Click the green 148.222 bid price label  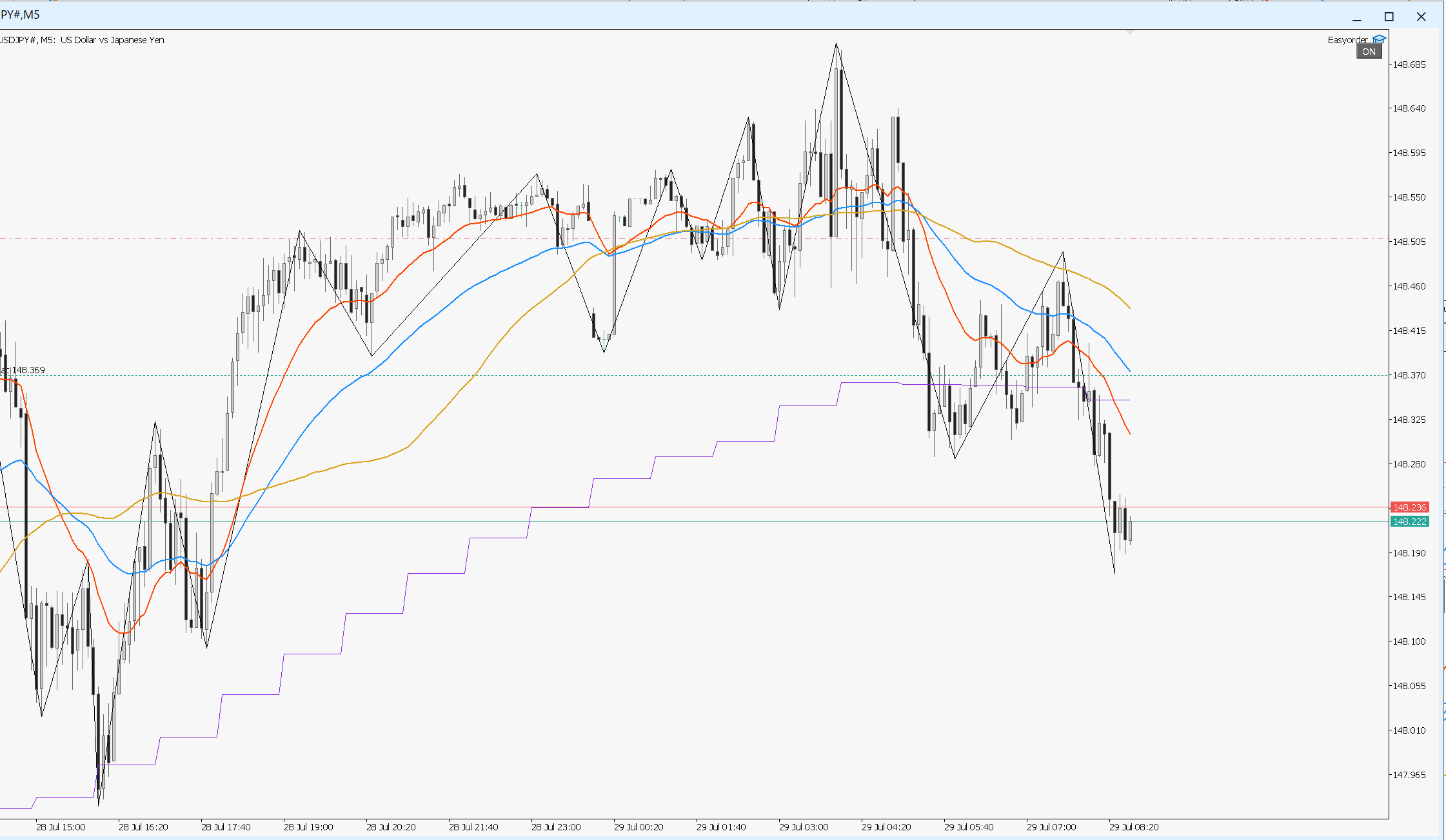click(1410, 522)
